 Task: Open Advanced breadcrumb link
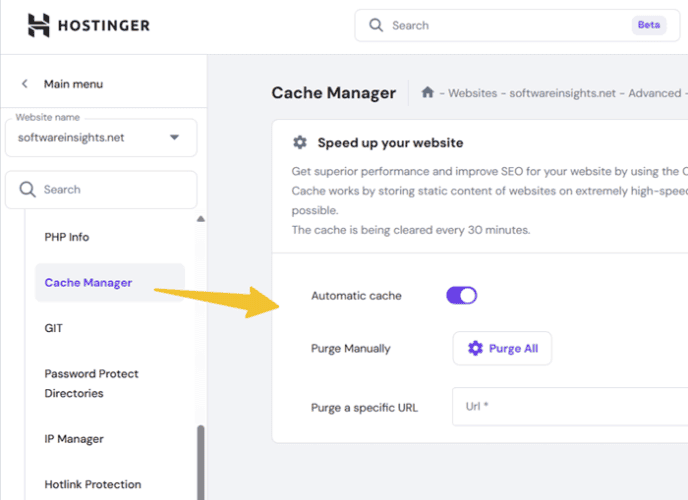[x=655, y=93]
